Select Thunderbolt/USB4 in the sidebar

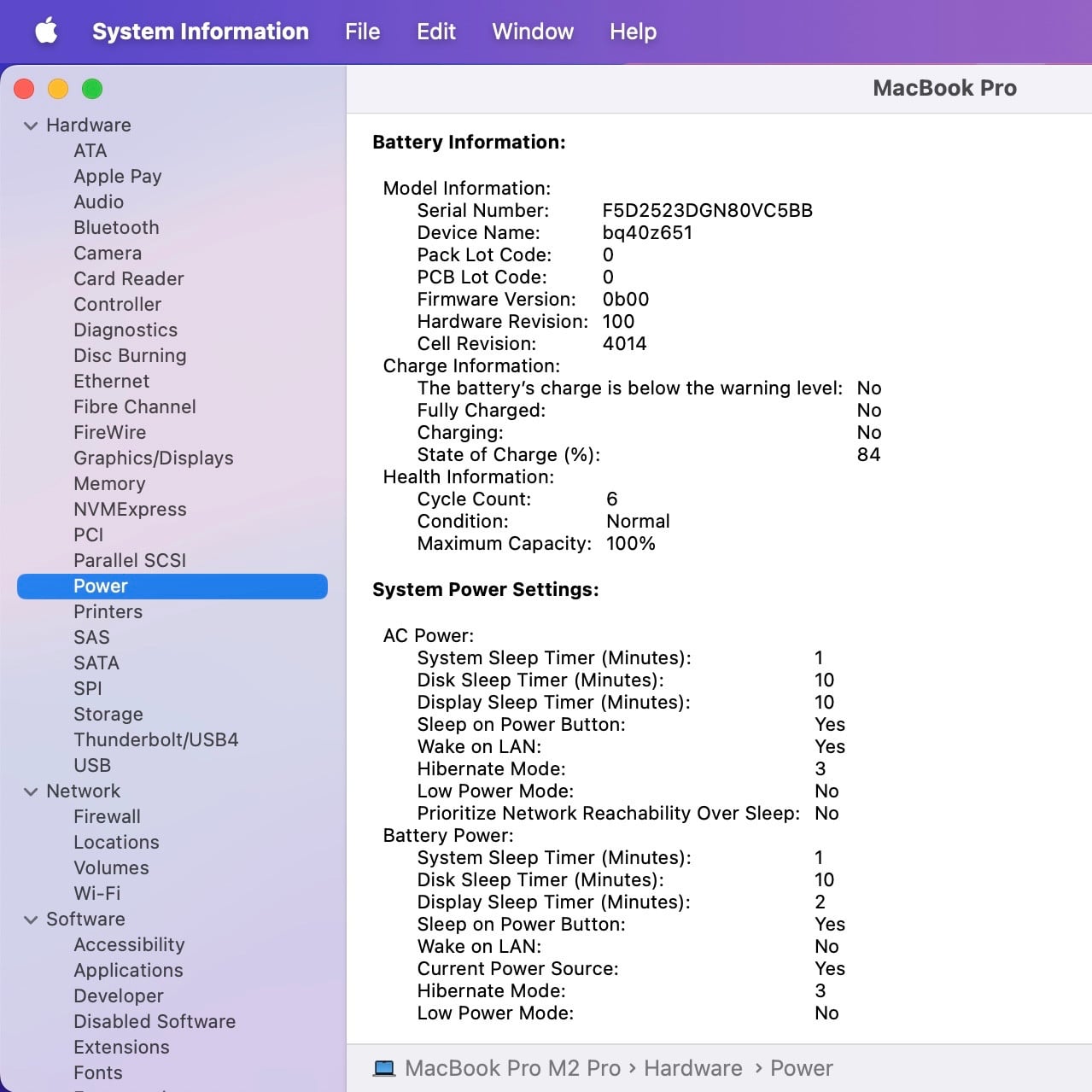tap(155, 739)
